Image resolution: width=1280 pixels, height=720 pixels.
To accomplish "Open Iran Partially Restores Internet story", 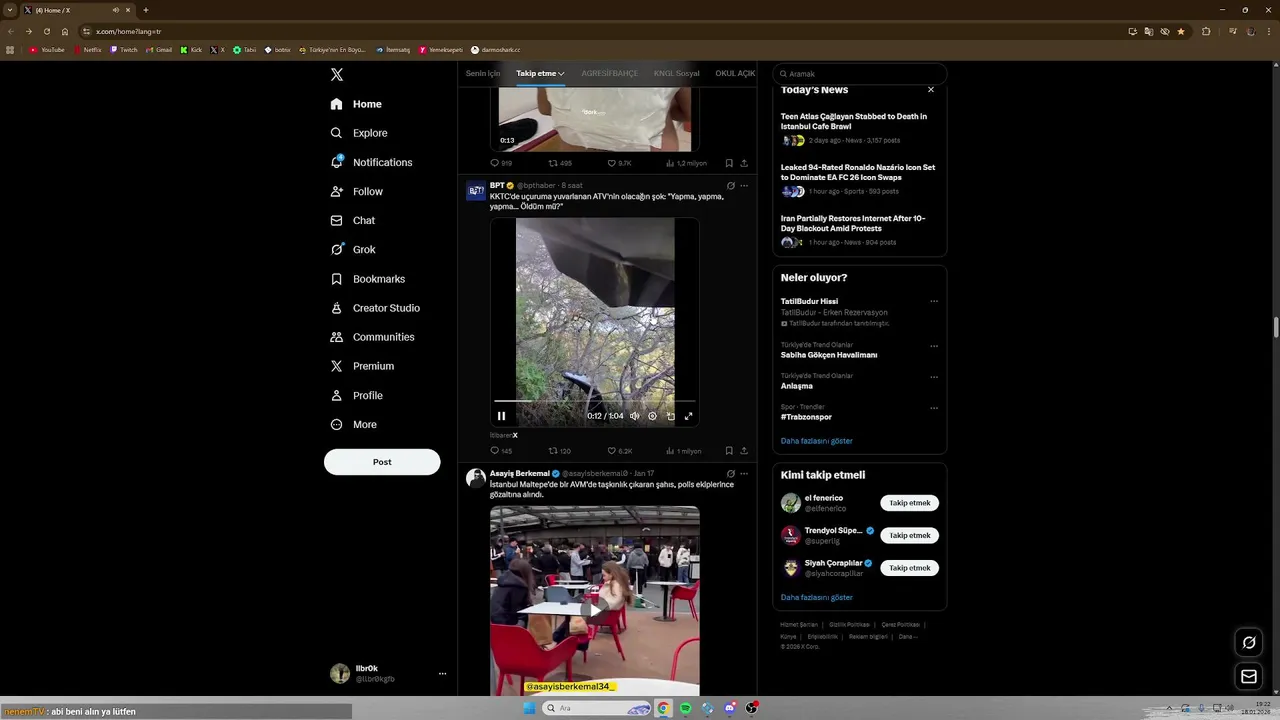I will 859,230.
